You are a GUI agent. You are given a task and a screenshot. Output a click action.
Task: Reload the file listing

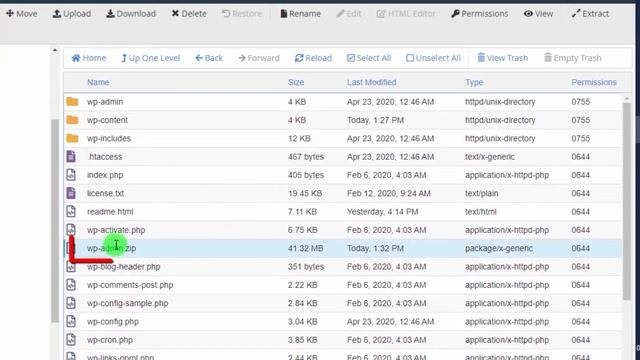313,58
